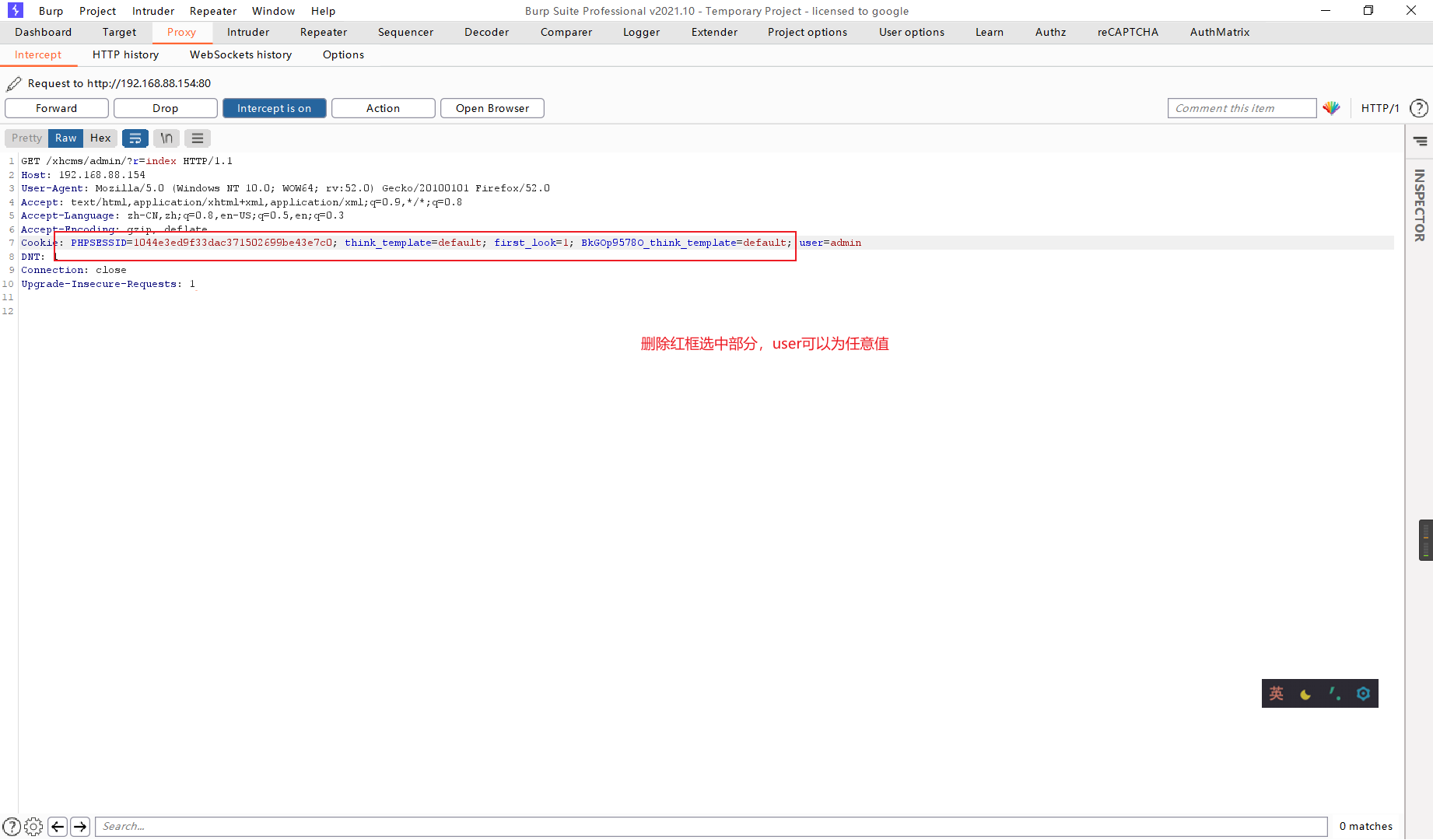
Task: Open the inspector layout icon
Action: (1421, 142)
